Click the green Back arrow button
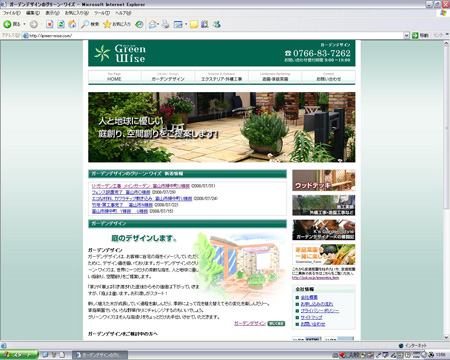Screen dimensions: 450x360 [x=7, y=24]
